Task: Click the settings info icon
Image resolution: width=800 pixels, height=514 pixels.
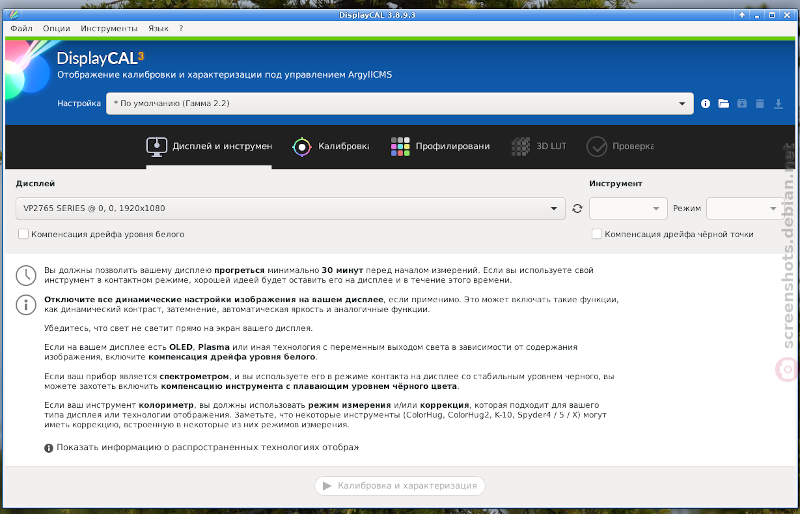Action: click(x=705, y=104)
